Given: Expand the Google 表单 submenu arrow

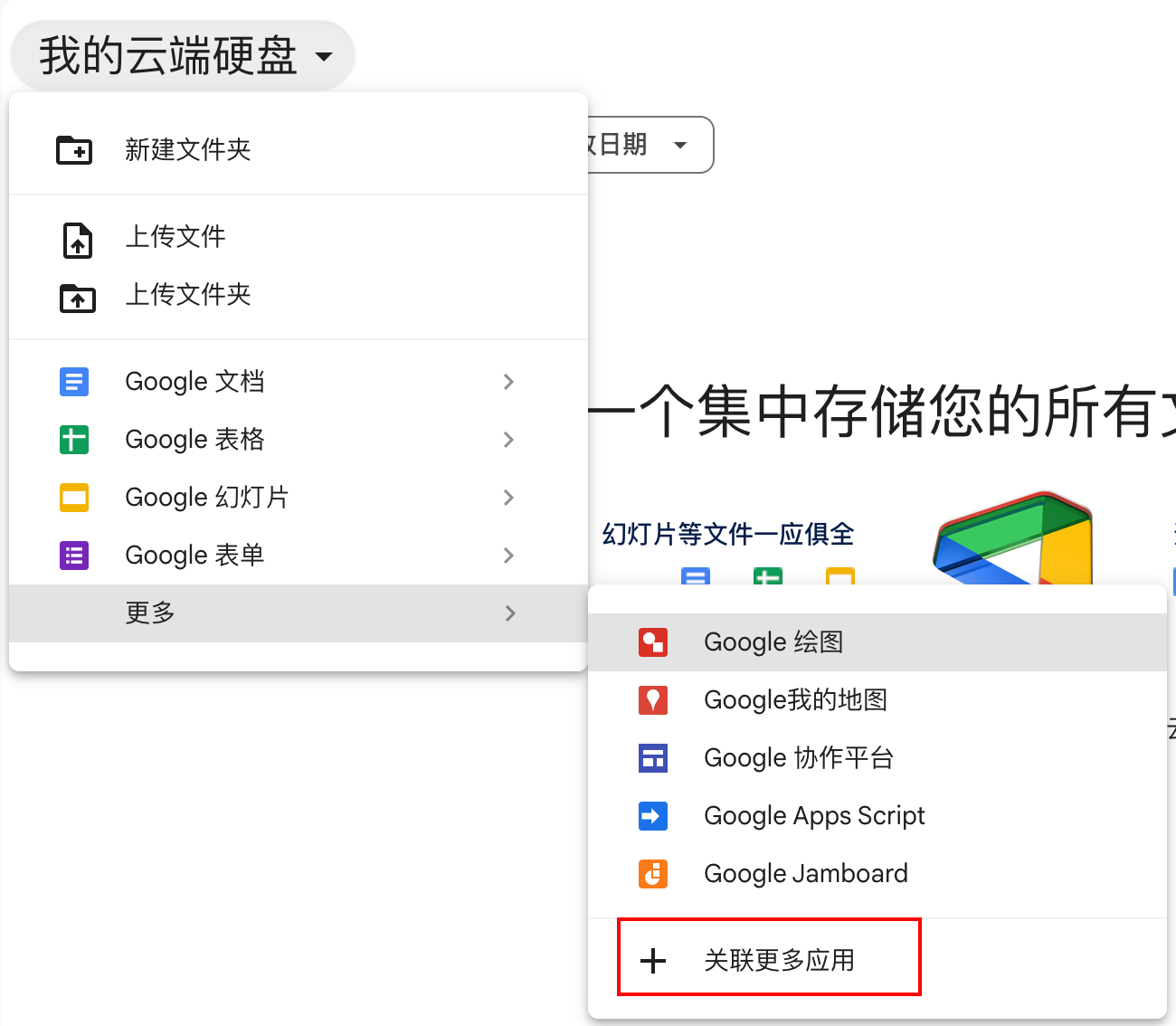Looking at the screenshot, I should click(509, 556).
